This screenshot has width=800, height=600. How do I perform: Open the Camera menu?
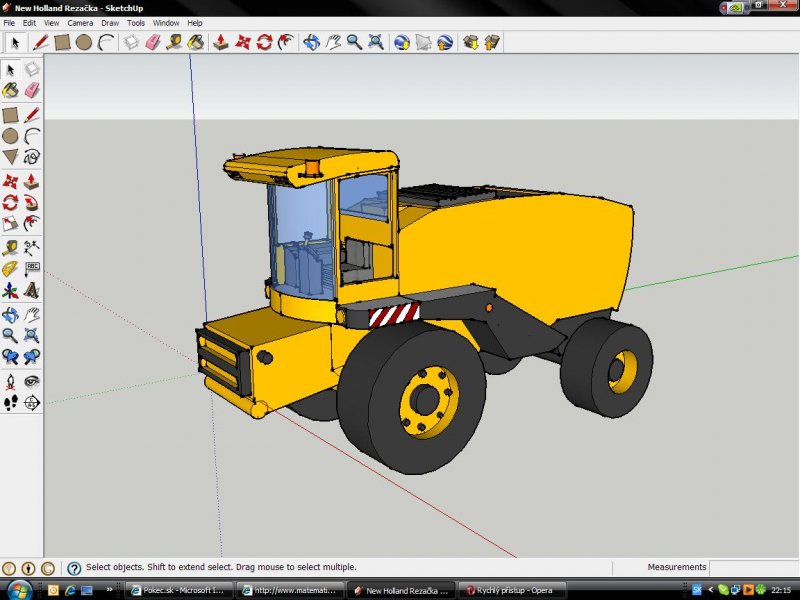[79, 22]
